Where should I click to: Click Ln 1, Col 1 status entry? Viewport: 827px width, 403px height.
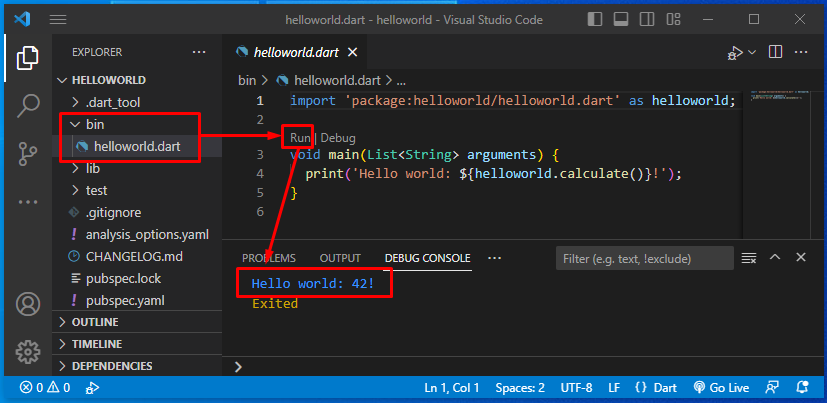452,388
